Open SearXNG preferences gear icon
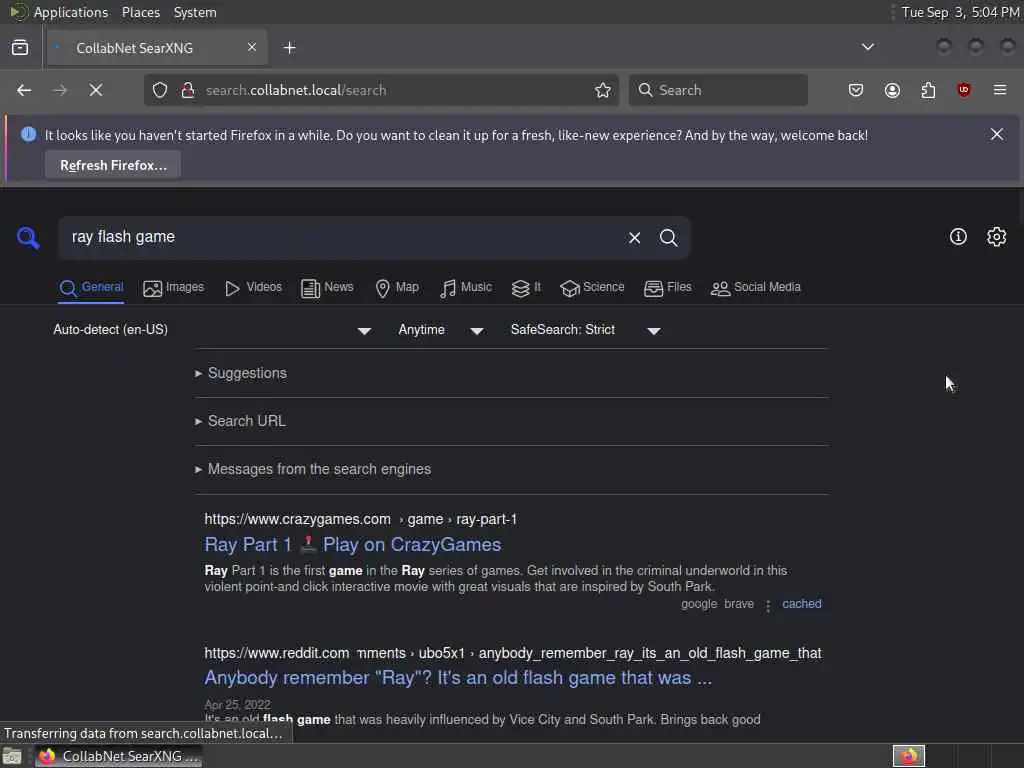 (996, 236)
